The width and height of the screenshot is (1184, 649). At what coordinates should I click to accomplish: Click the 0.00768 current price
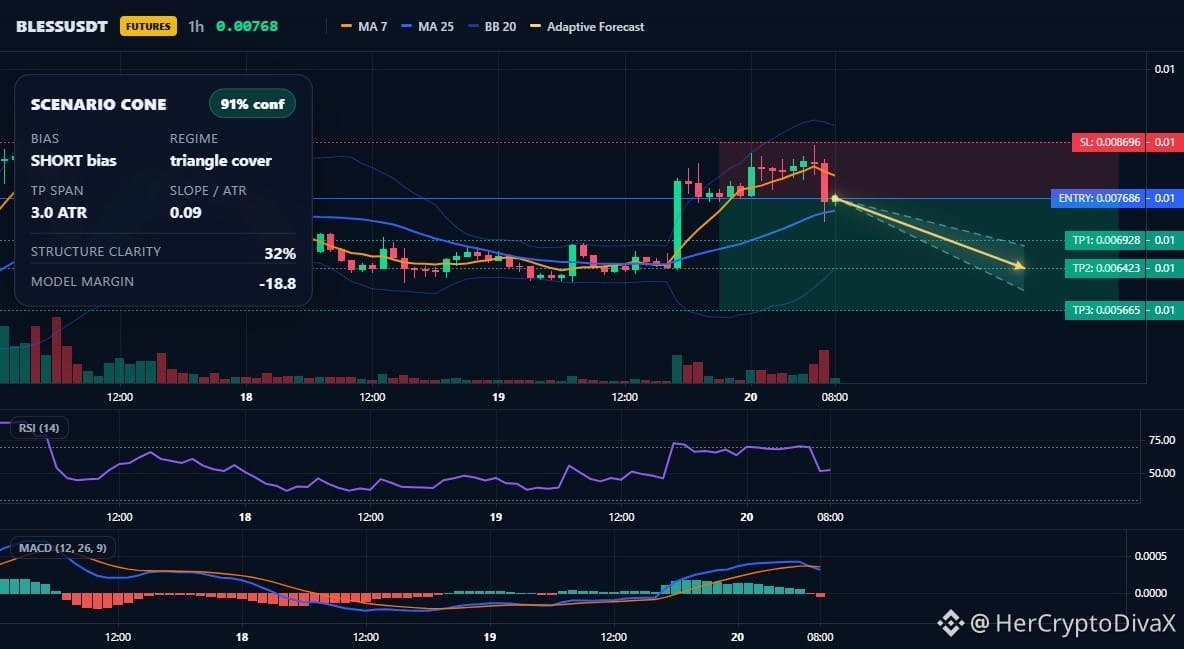(x=247, y=26)
